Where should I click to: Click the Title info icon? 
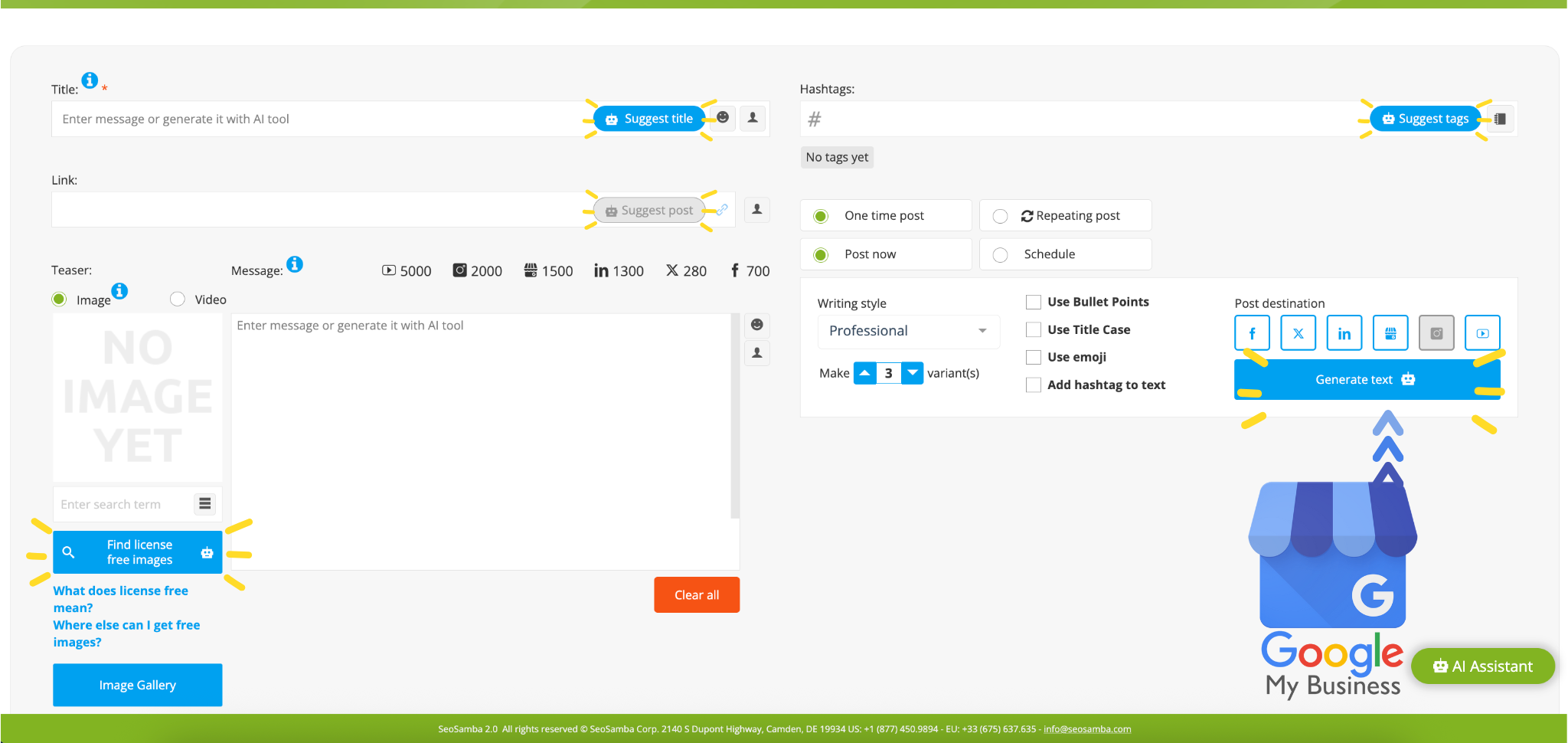click(x=90, y=80)
